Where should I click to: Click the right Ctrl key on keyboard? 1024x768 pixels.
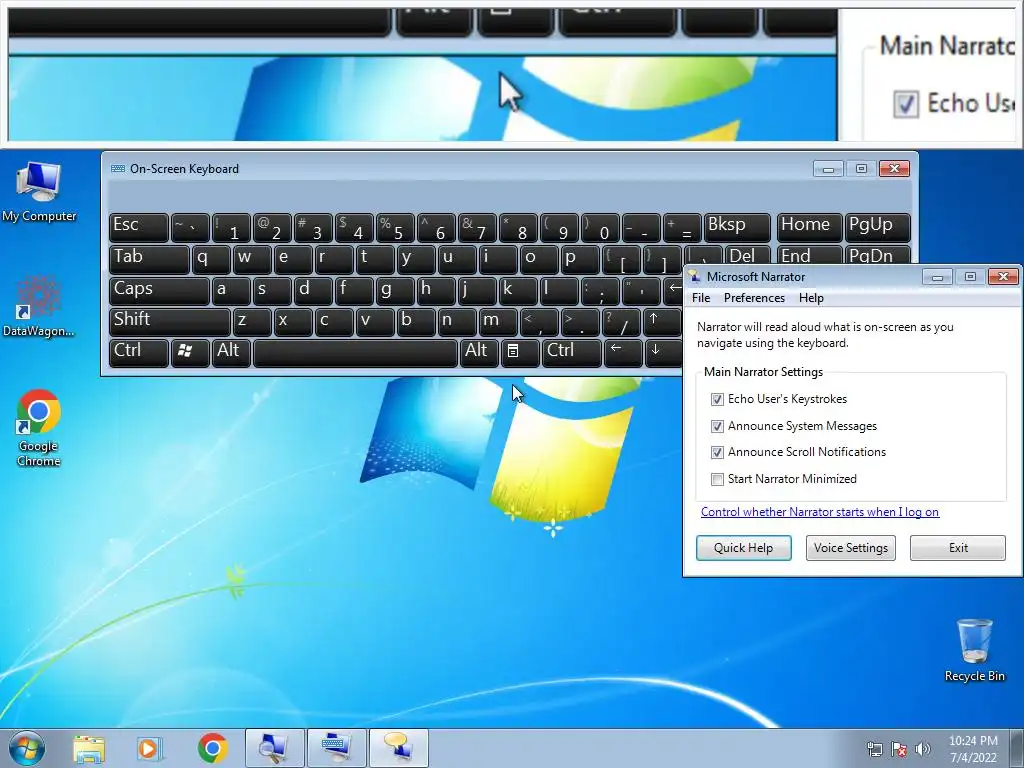coord(571,353)
